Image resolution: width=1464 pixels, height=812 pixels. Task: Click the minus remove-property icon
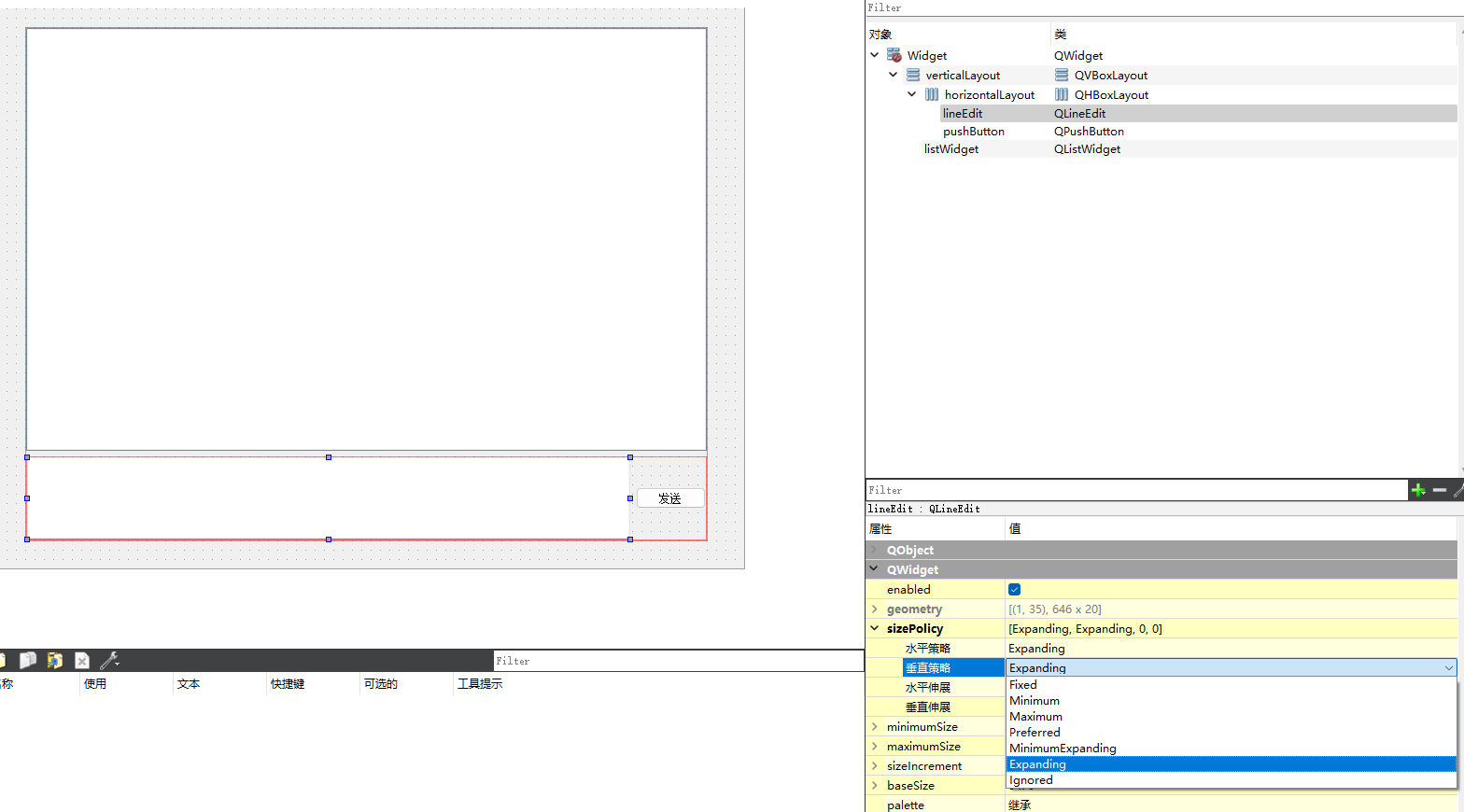pos(1439,490)
